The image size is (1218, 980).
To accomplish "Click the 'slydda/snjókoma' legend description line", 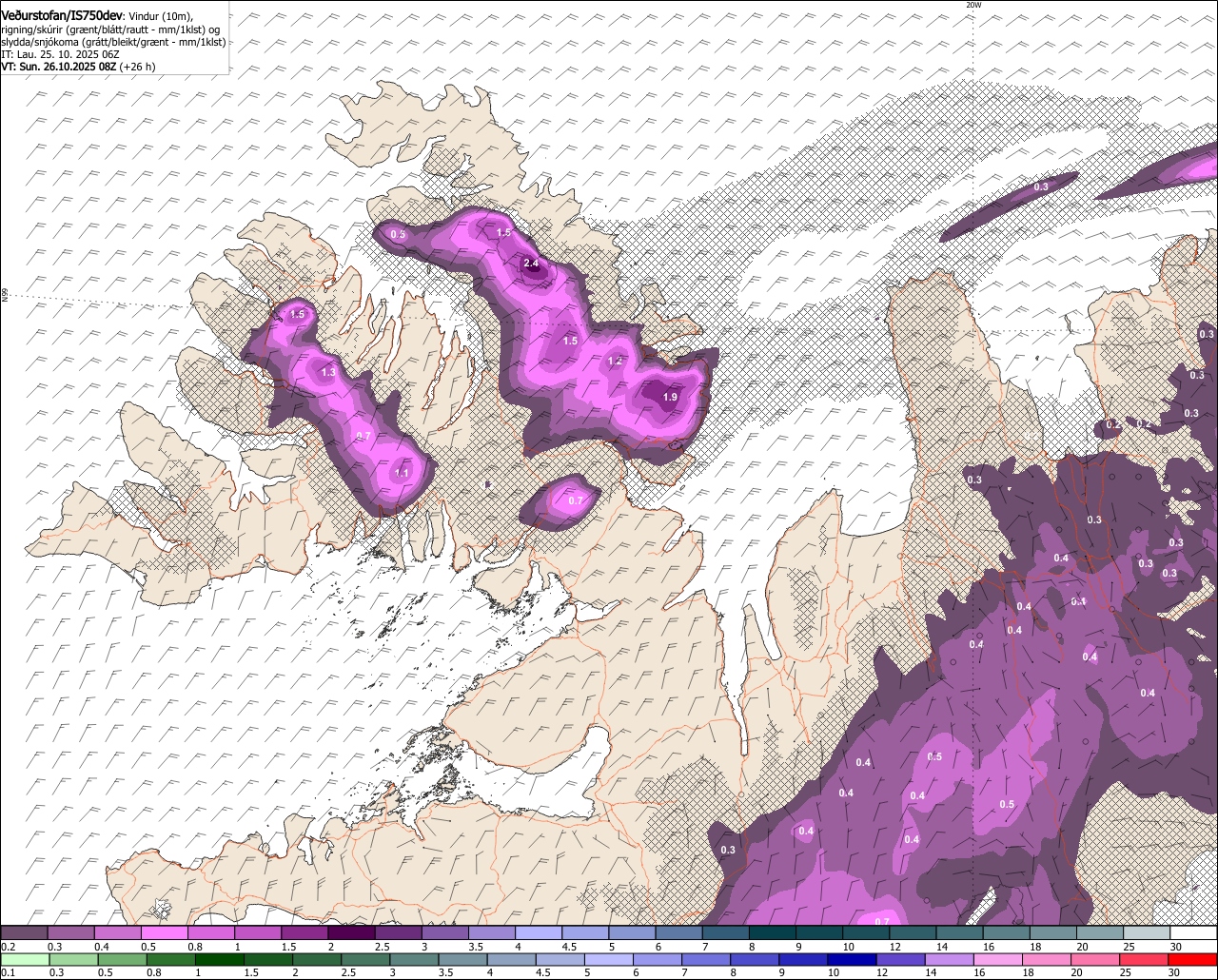I will (x=113, y=42).
